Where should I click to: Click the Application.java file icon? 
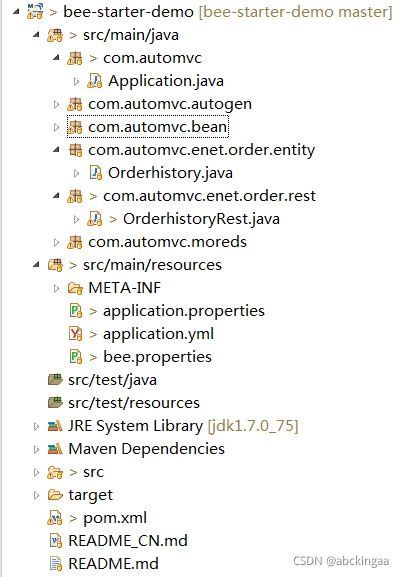pyautogui.click(x=95, y=81)
